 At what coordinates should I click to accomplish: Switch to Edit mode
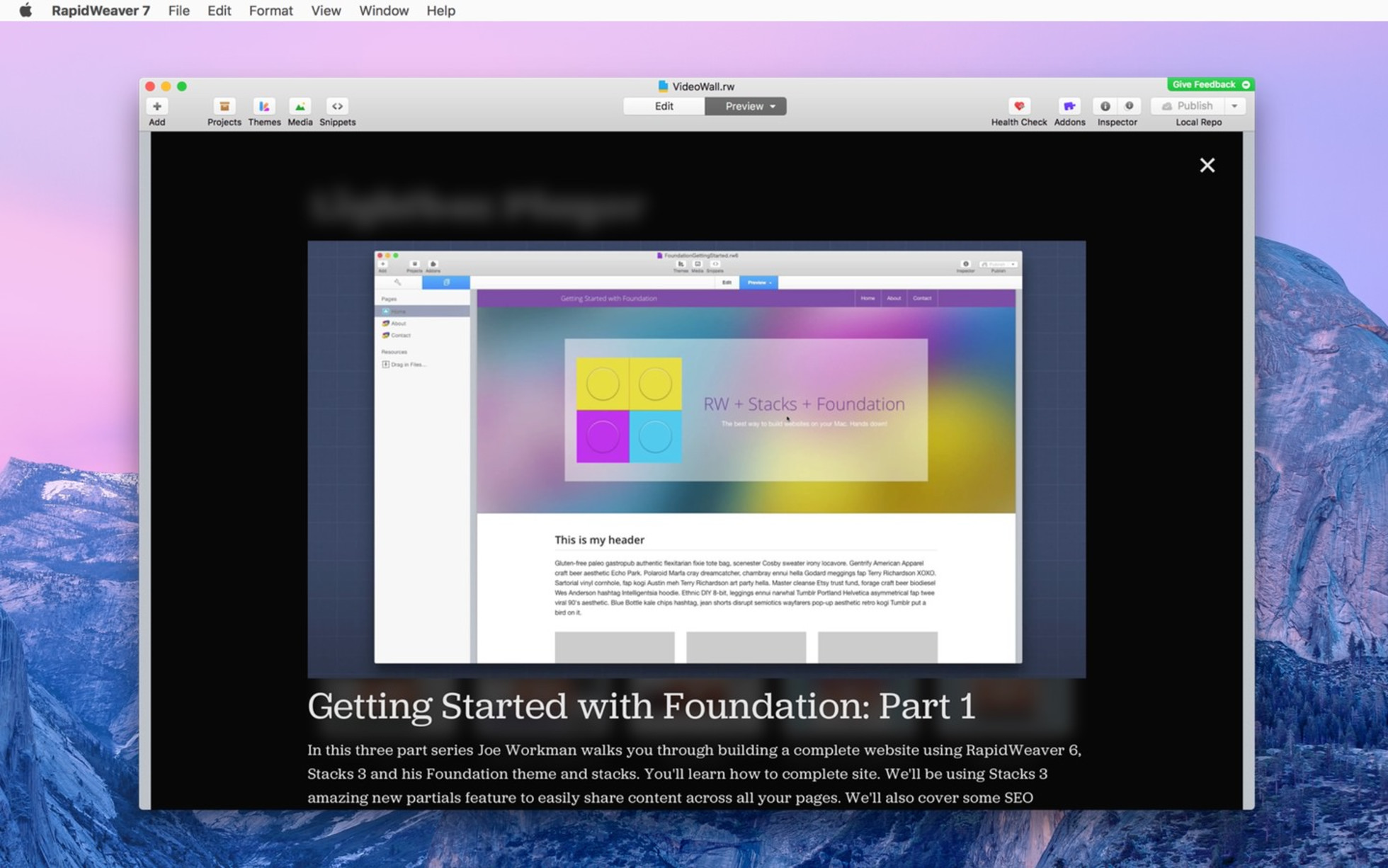664,106
